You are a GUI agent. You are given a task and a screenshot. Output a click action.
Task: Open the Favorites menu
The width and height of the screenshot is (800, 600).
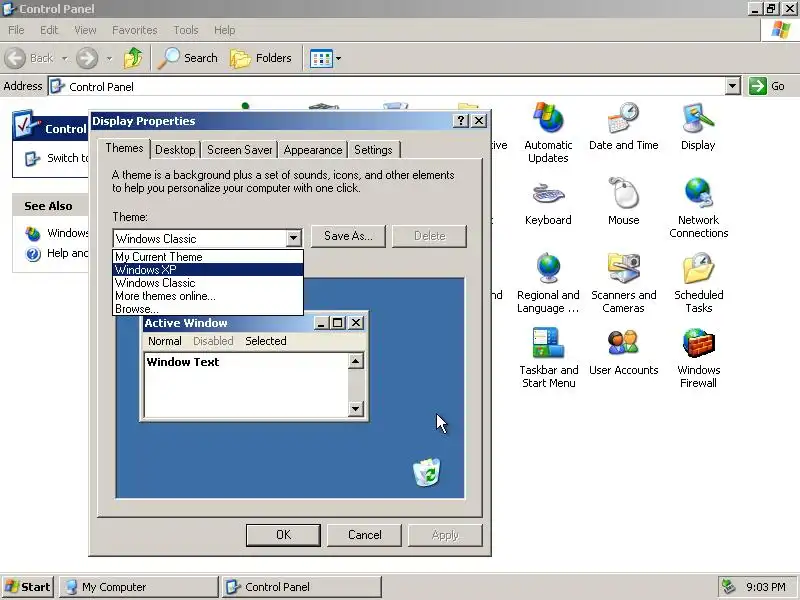click(135, 30)
